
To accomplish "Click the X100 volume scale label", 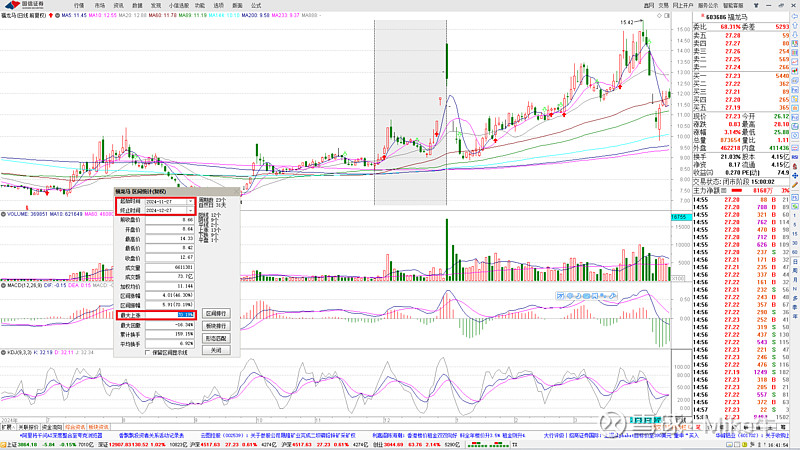I will tap(678, 279).
